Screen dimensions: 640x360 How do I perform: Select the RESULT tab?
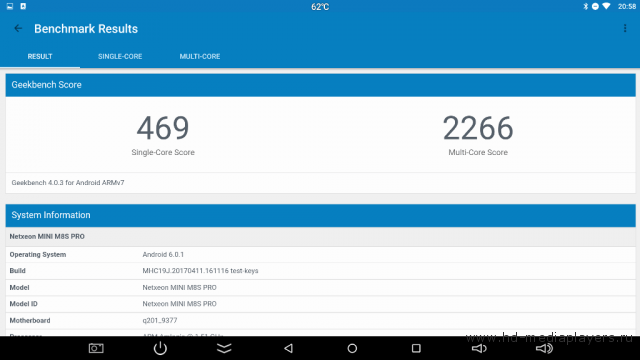(40, 56)
